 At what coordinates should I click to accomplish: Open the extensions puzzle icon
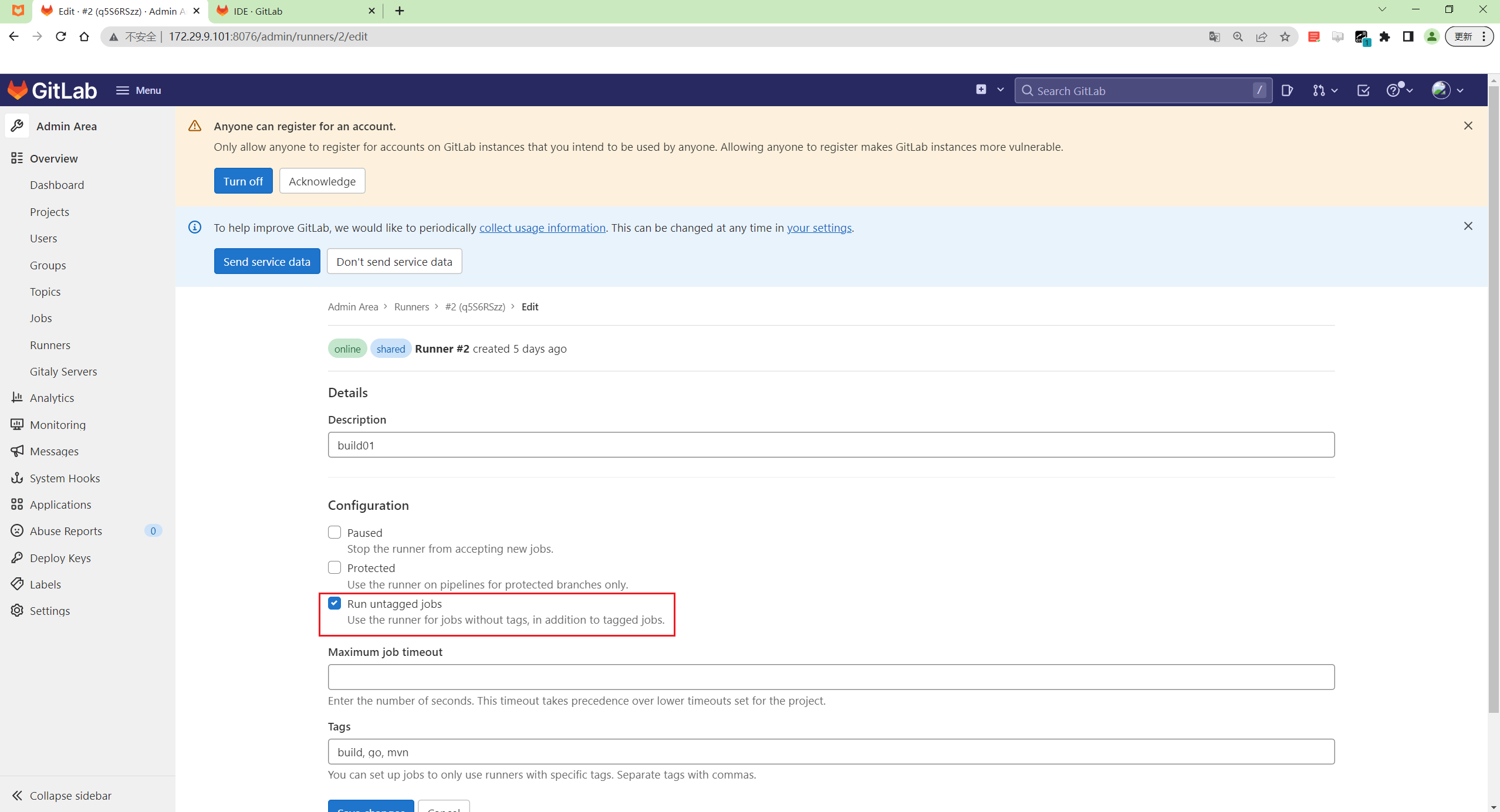point(1384,36)
